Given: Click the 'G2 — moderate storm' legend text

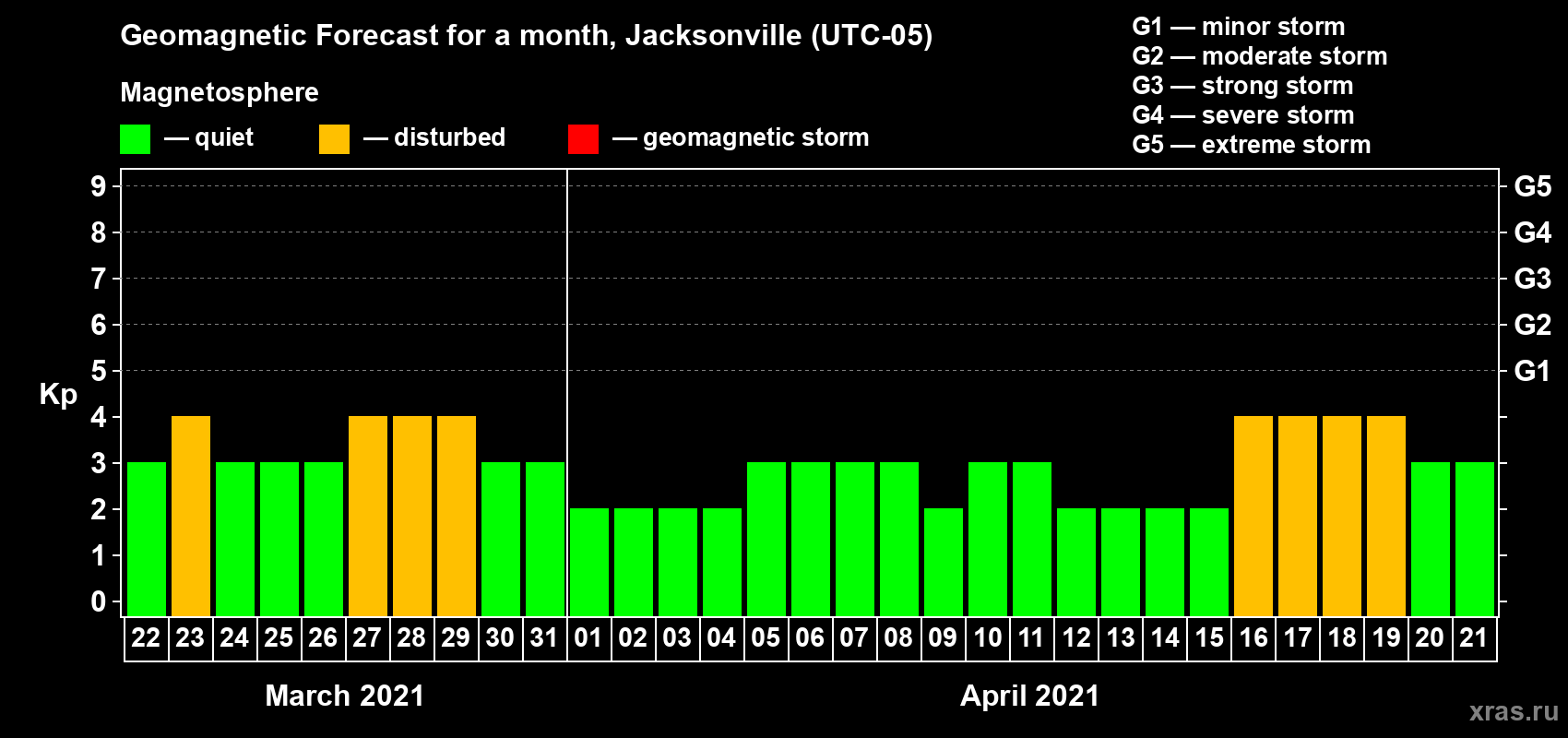Looking at the screenshot, I should (x=1260, y=56).
